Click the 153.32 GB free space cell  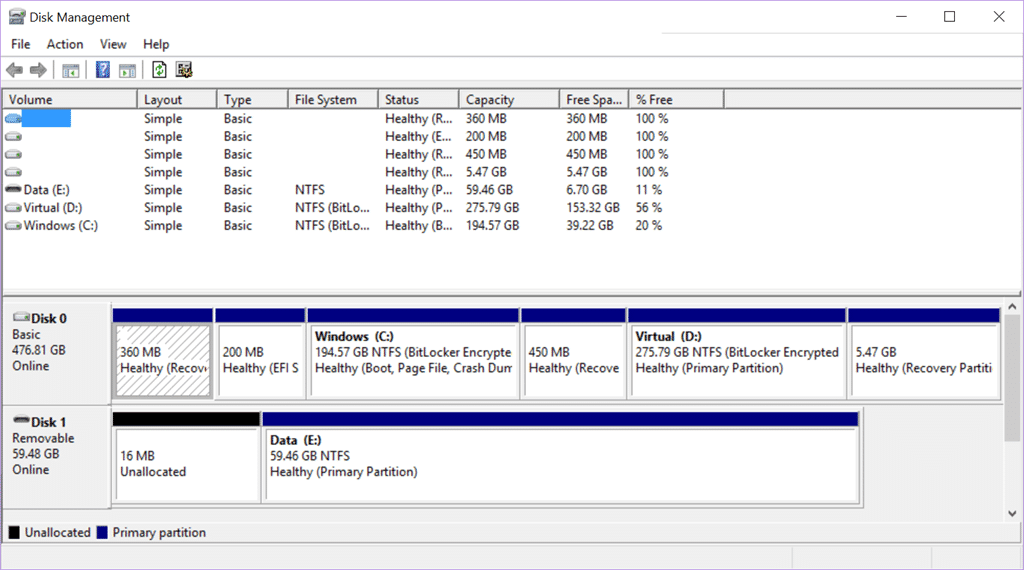point(593,208)
